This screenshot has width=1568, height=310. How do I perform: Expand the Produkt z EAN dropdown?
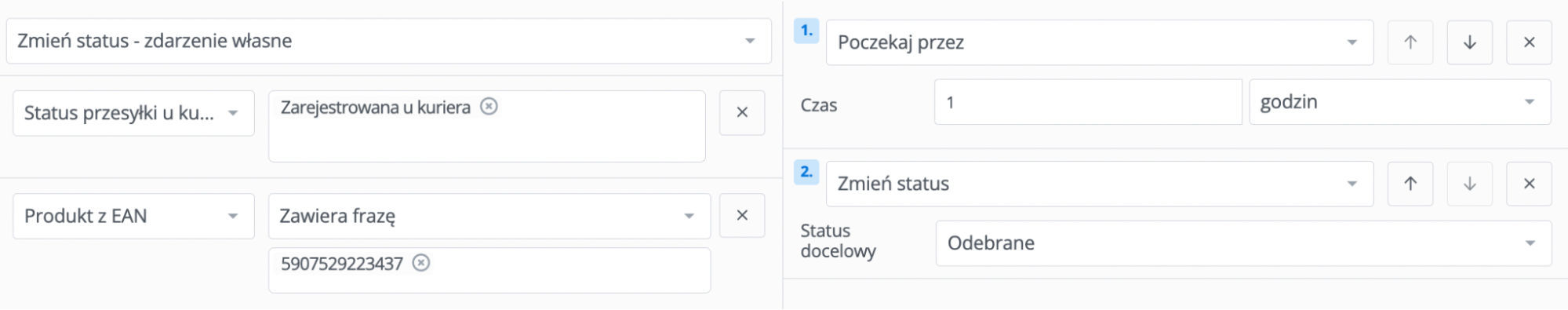pyautogui.click(x=133, y=216)
